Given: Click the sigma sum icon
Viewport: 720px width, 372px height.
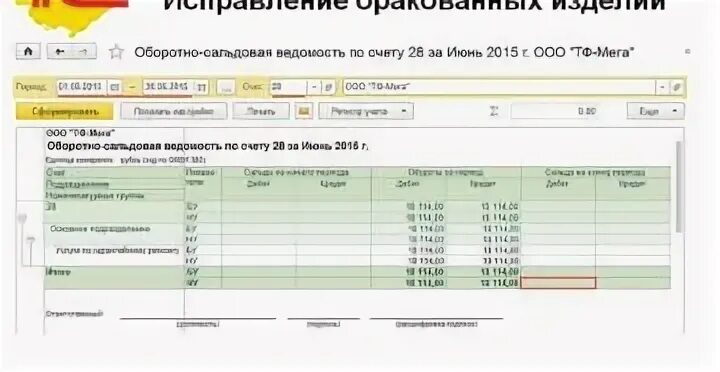Looking at the screenshot, I should coord(494,111).
